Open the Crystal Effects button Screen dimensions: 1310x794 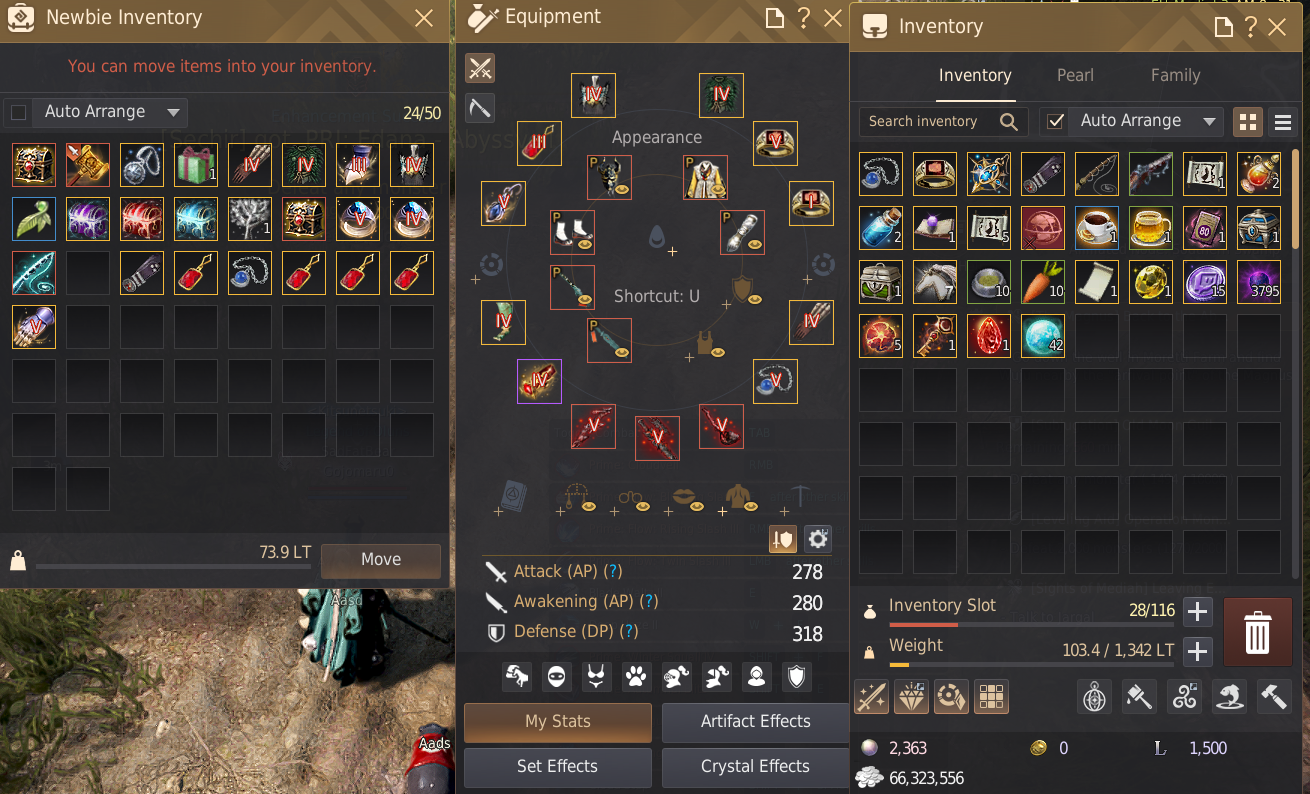755,767
